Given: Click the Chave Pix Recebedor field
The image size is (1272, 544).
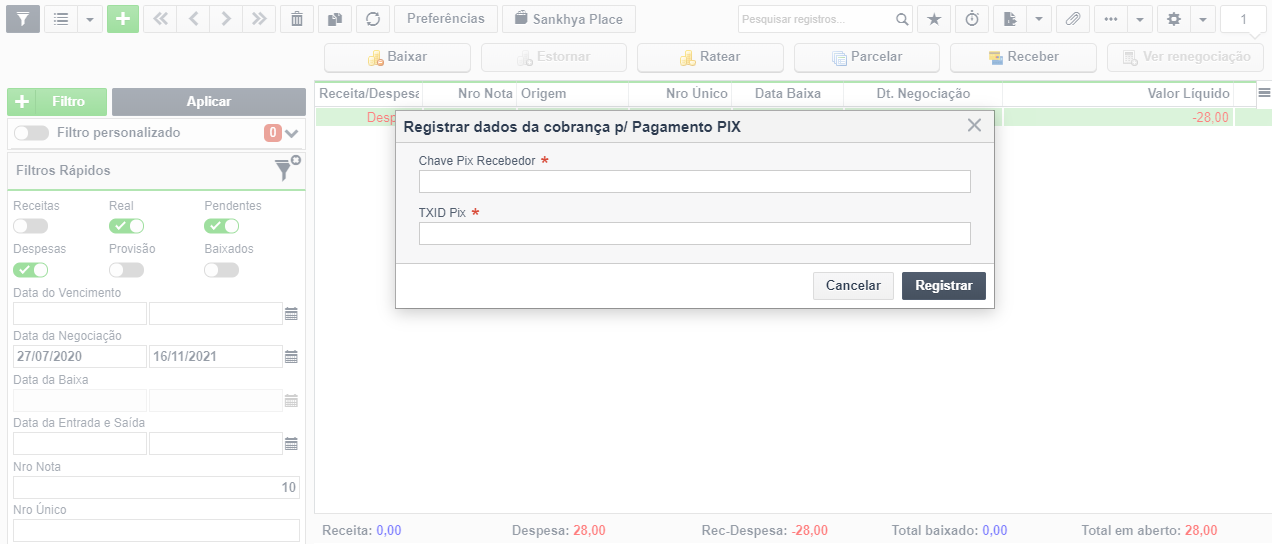Looking at the screenshot, I should [x=695, y=181].
